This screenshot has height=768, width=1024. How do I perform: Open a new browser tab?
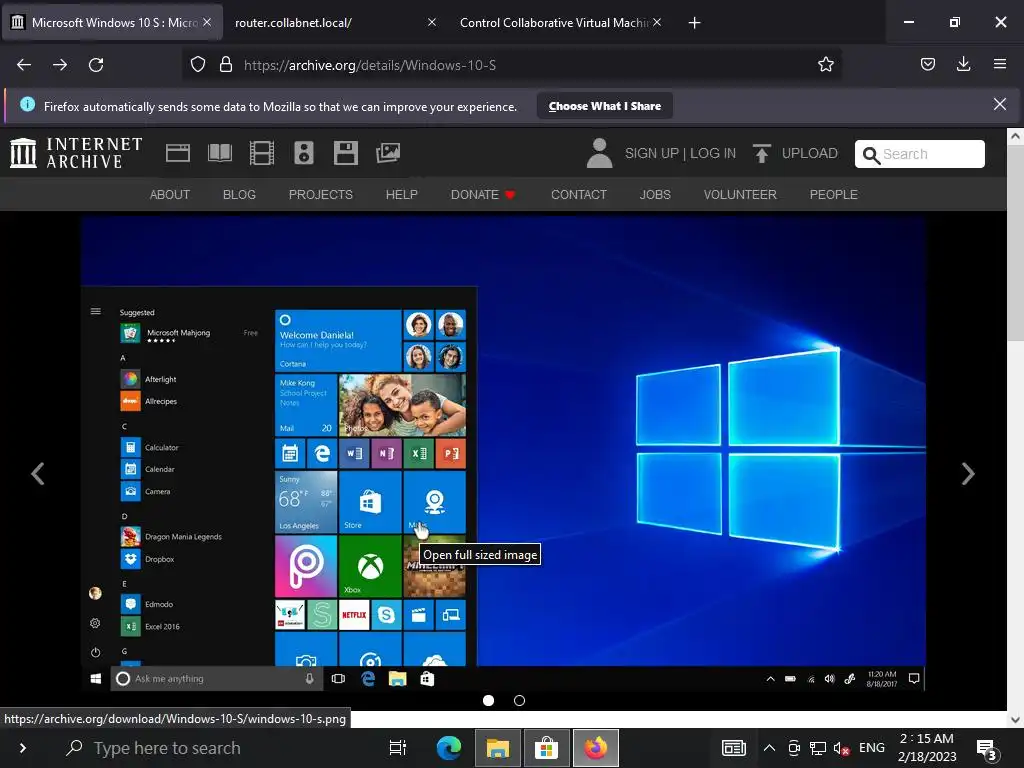695,23
